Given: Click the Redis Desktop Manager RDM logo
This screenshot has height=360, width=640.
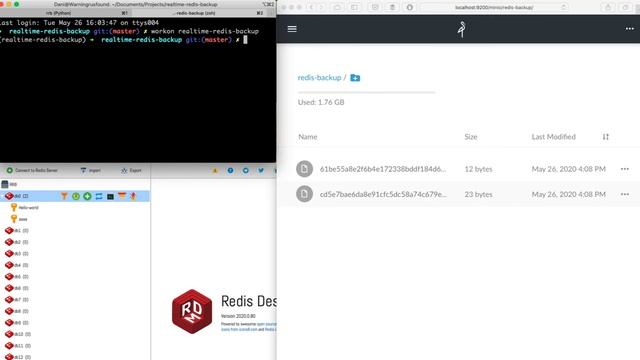Looking at the screenshot, I should 192,311.
